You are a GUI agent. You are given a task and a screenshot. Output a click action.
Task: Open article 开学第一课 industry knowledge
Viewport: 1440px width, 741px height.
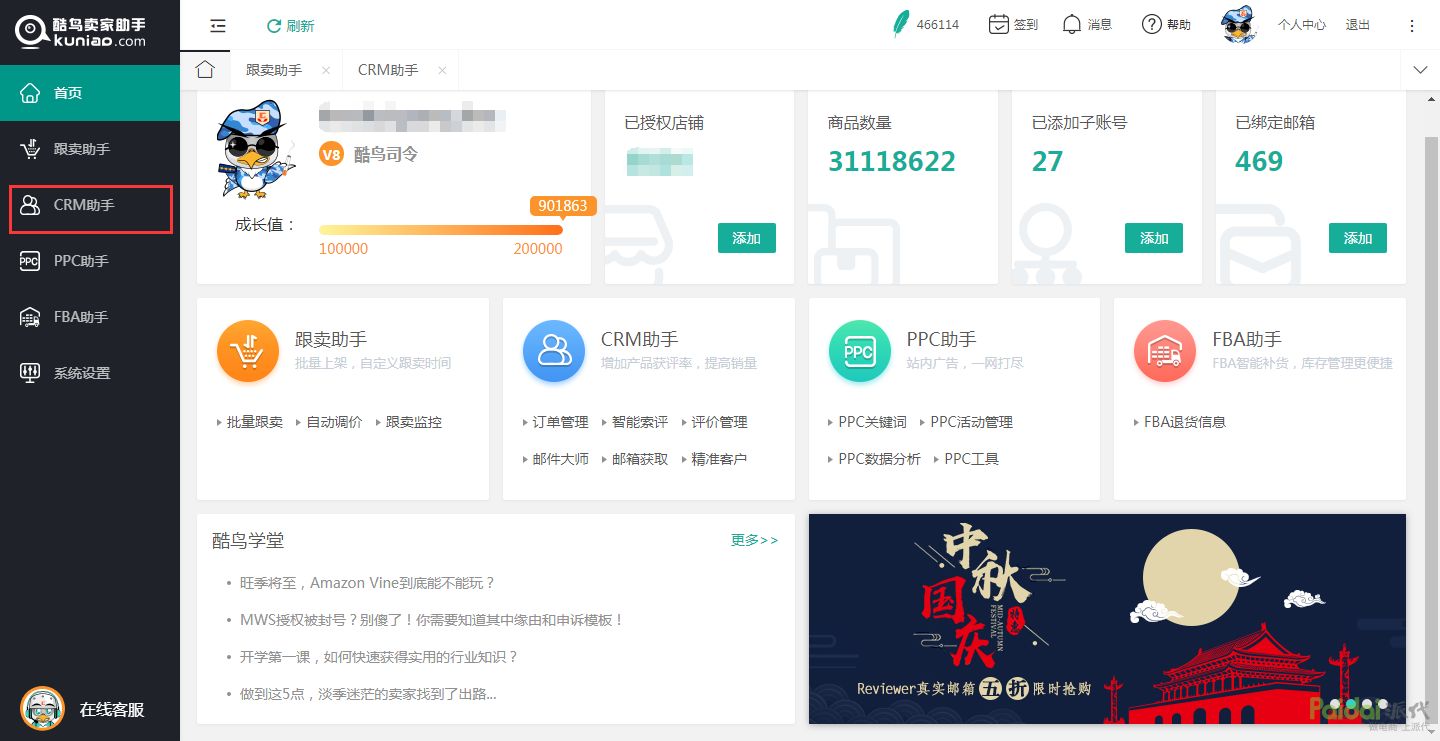tap(379, 657)
